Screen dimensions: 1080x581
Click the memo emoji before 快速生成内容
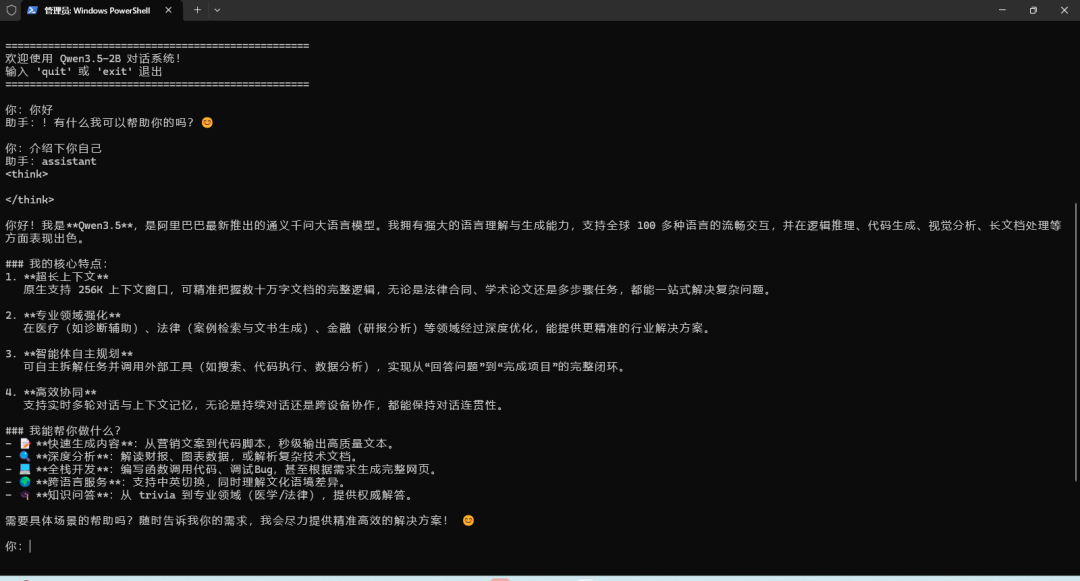point(25,444)
